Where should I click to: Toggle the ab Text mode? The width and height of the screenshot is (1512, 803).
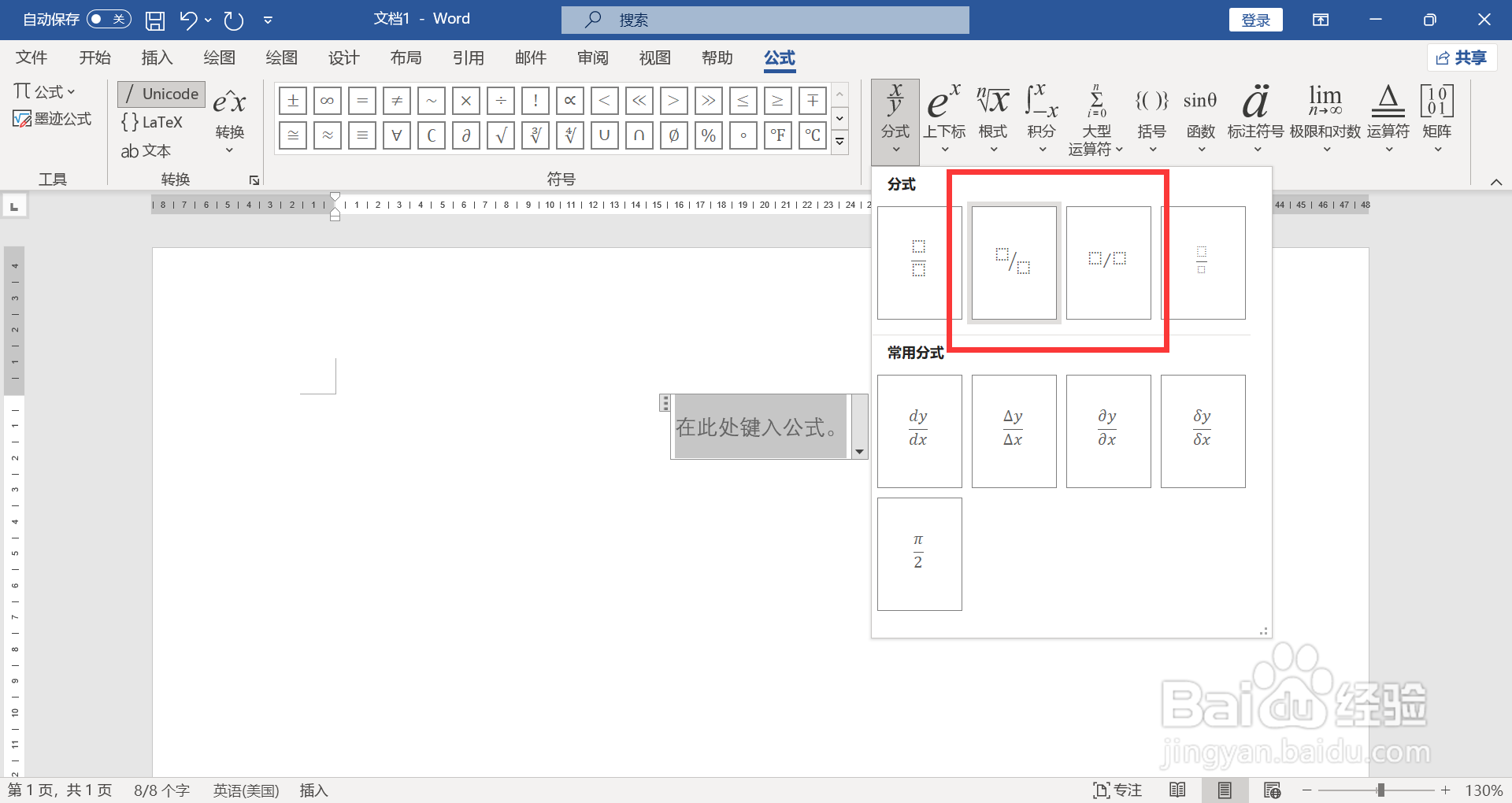pyautogui.click(x=146, y=150)
